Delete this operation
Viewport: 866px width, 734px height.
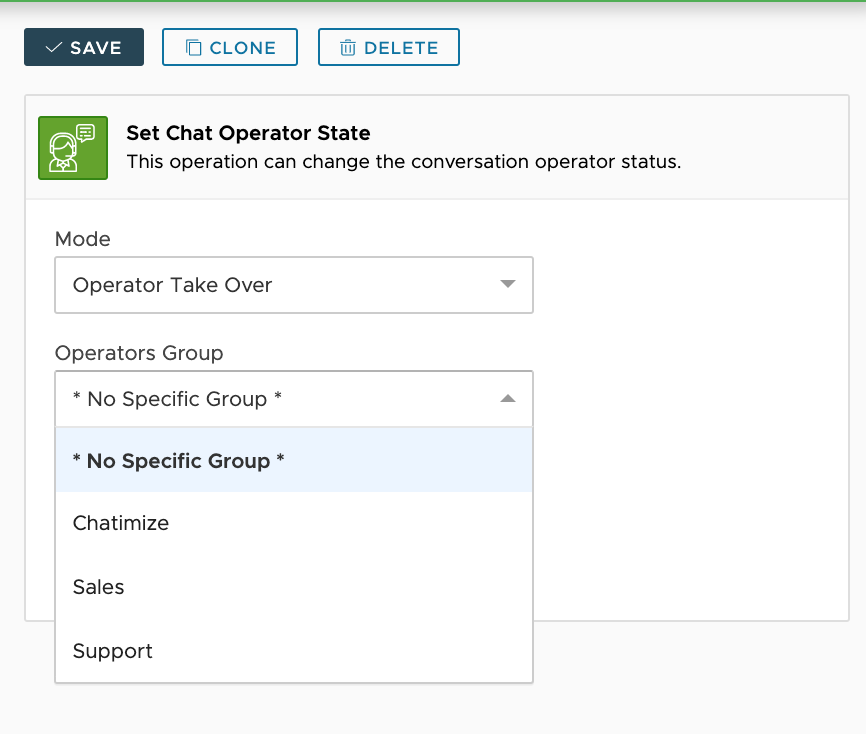point(389,48)
